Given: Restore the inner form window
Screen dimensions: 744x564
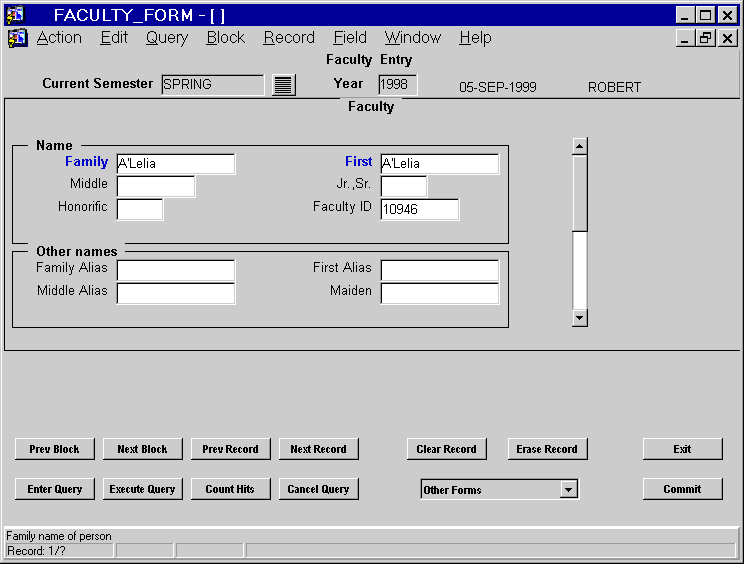Looking at the screenshot, I should point(706,38).
